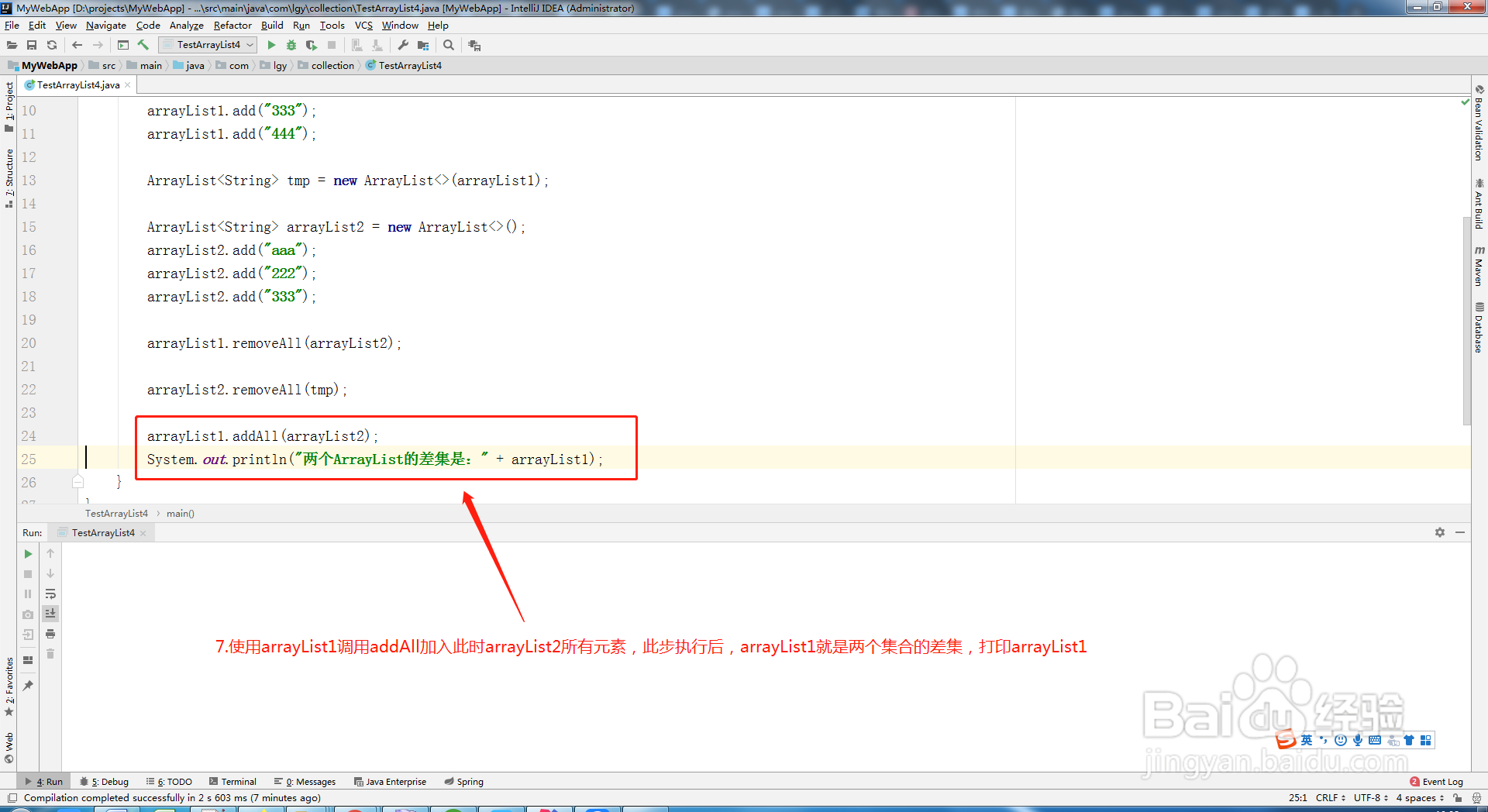The height and width of the screenshot is (812, 1488).
Task: Click the Save All toolbar icon
Action: tap(32, 45)
